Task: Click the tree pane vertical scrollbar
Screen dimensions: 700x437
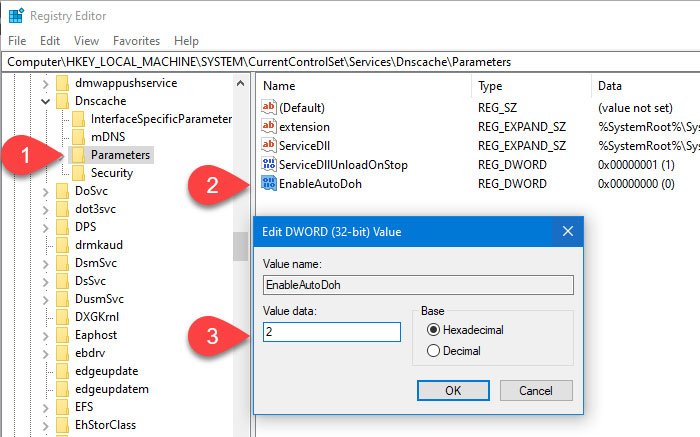Action: coord(240,244)
